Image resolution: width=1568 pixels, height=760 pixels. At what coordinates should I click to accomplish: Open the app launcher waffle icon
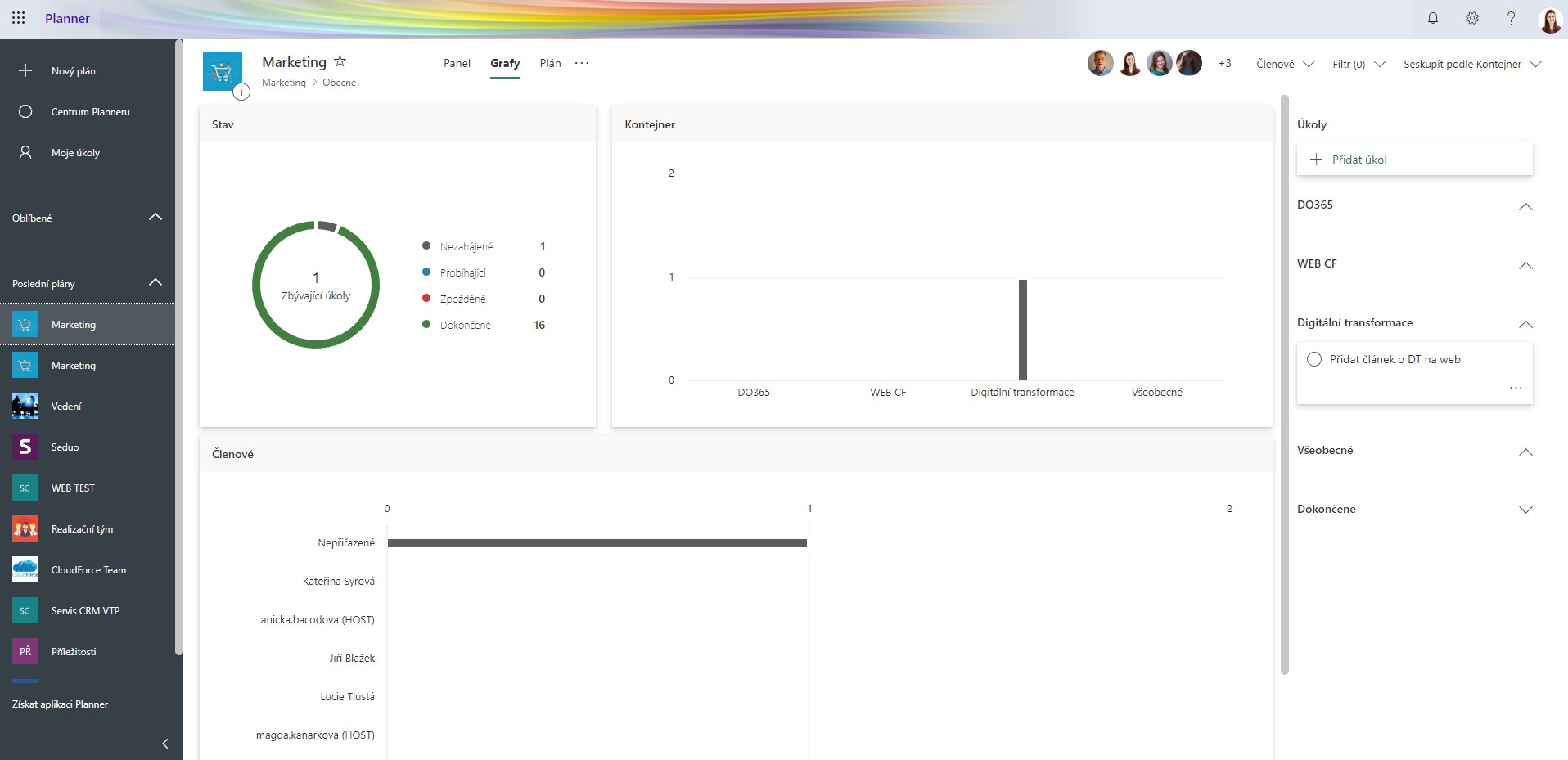[18, 18]
